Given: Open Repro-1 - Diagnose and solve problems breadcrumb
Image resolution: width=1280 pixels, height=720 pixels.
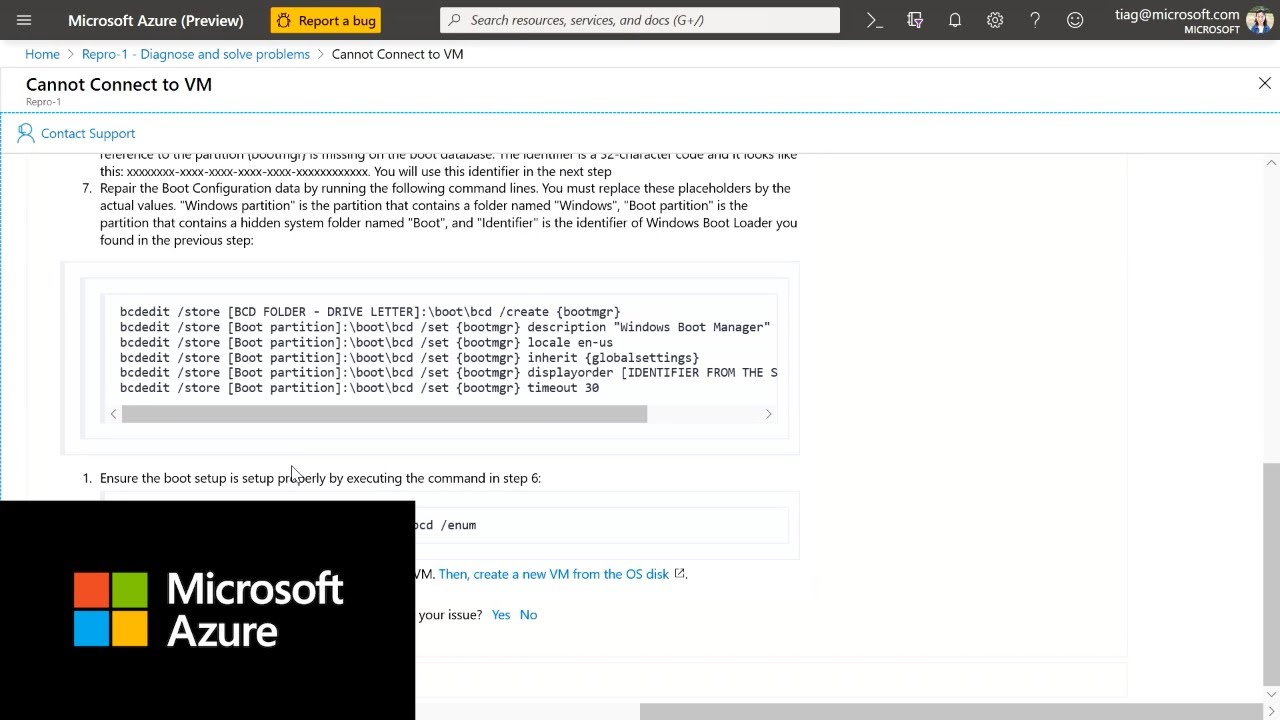Looking at the screenshot, I should point(196,54).
